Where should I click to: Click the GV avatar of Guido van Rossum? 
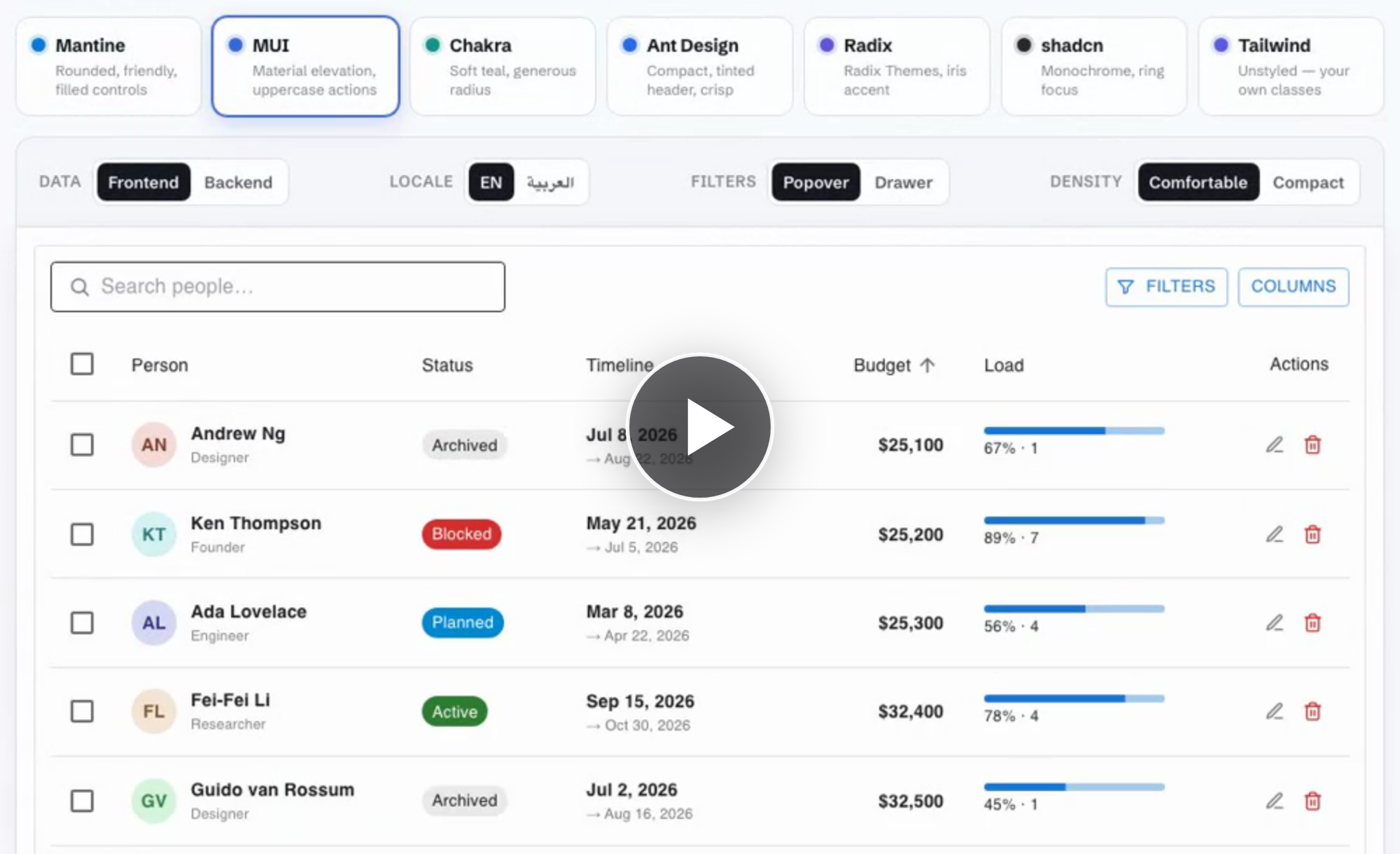point(154,800)
